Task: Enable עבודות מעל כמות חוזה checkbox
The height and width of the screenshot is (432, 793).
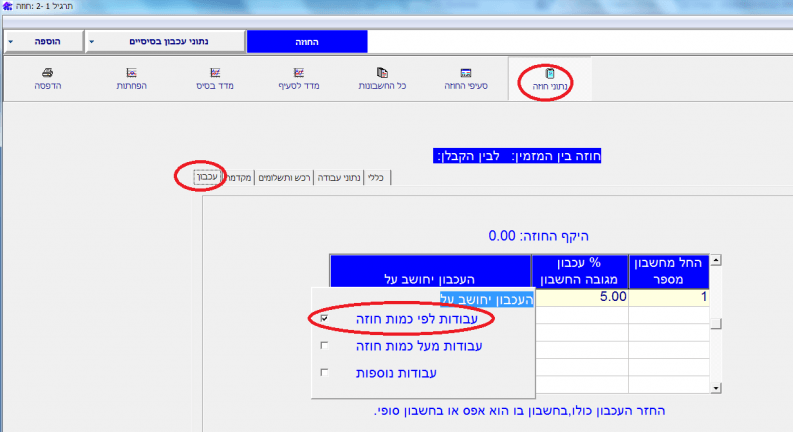Action: [x=324, y=346]
